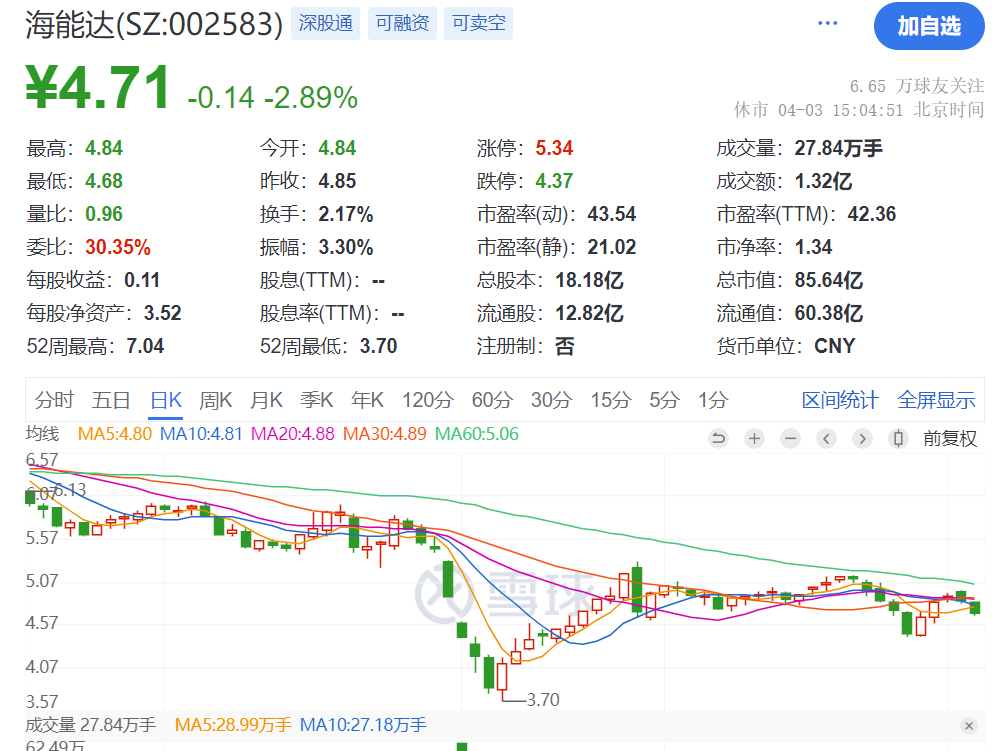This screenshot has width=997, height=751.
Task: Click the MA20:4.88 indicator label
Action: (x=292, y=434)
